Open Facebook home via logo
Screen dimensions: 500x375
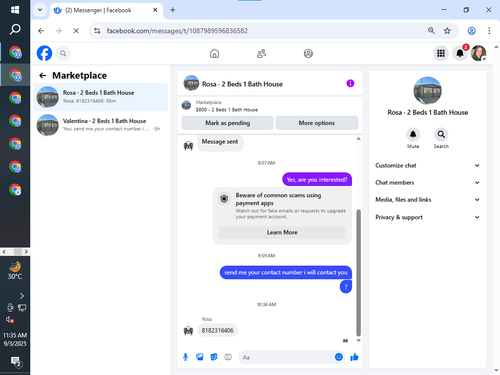tap(44, 53)
